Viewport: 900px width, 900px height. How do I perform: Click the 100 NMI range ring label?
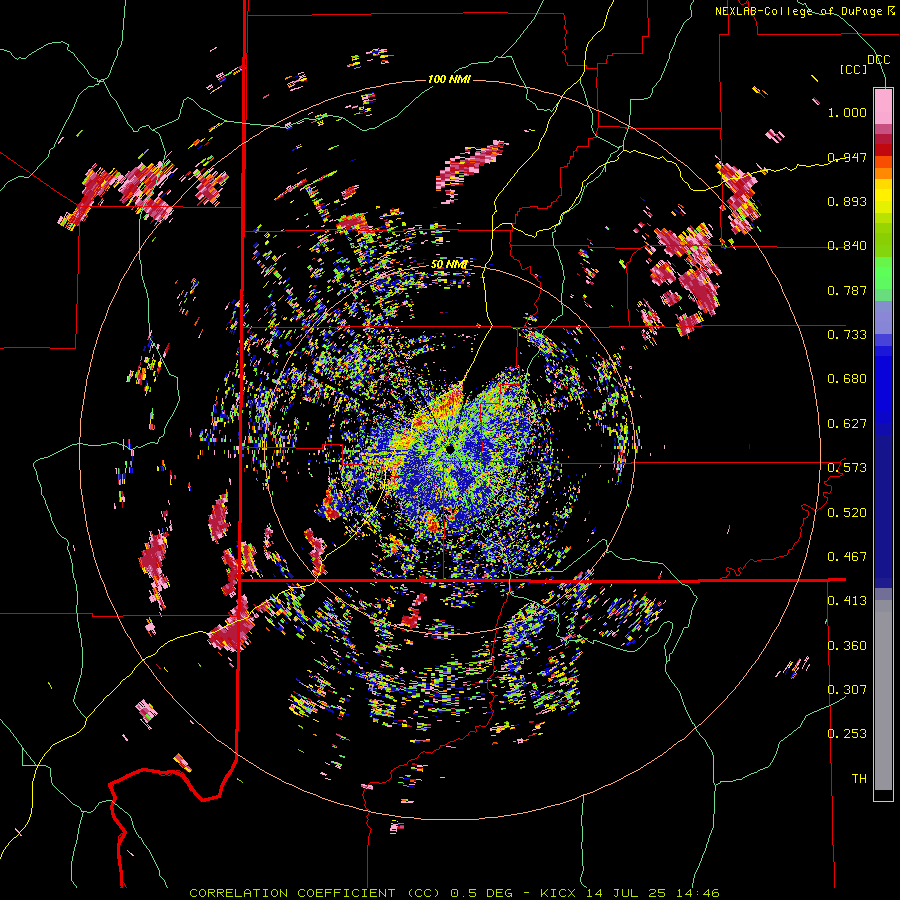pyautogui.click(x=449, y=79)
